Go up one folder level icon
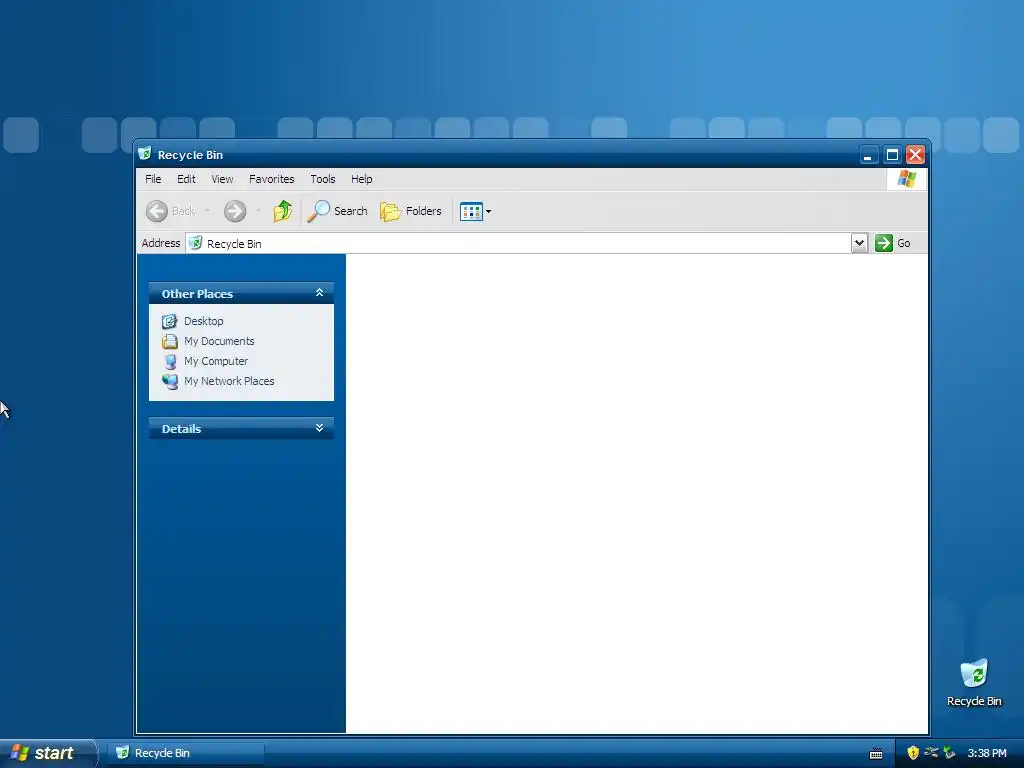1024x768 pixels. [x=283, y=211]
